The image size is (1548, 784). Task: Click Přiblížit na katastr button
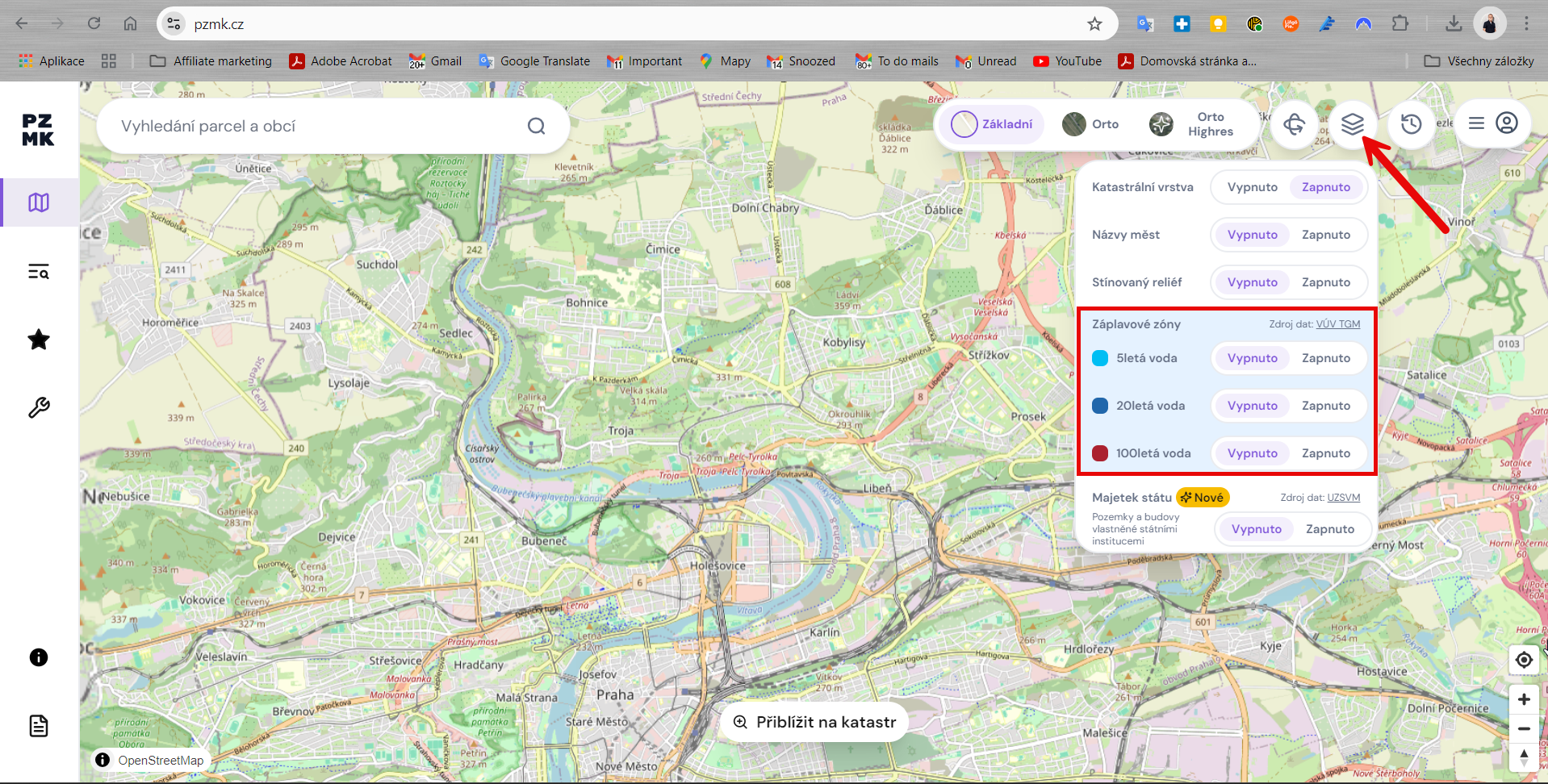814,722
